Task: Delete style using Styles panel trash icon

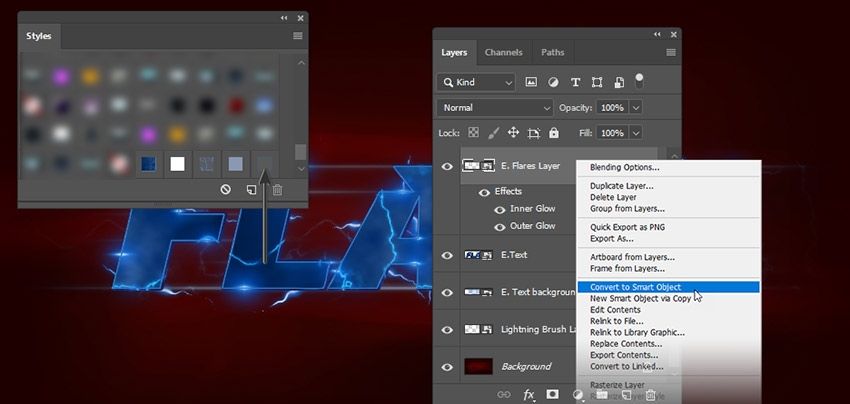Action: (x=277, y=190)
